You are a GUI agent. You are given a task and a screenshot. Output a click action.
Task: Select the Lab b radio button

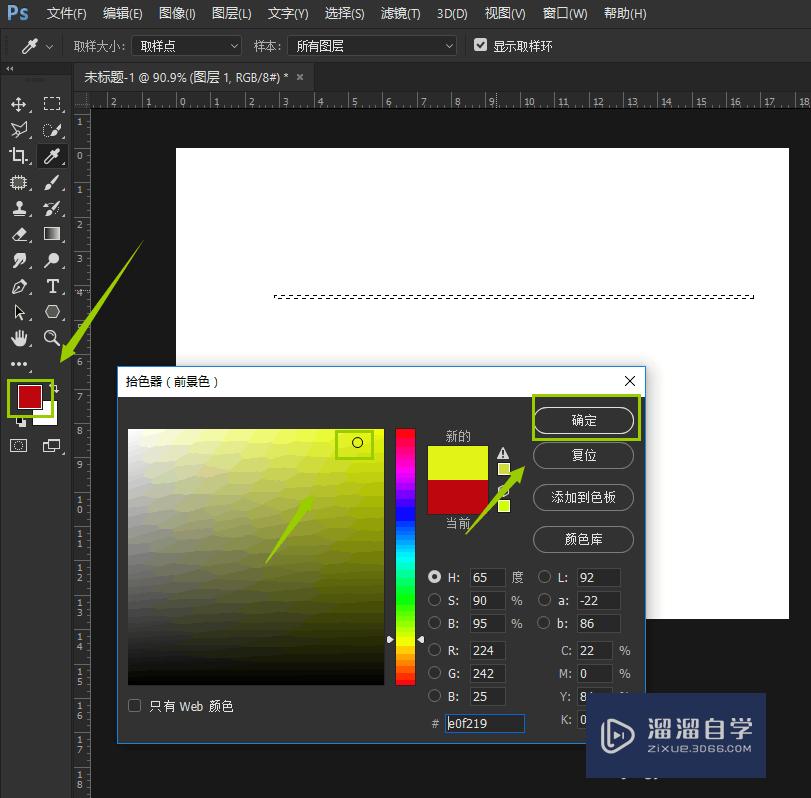pyautogui.click(x=544, y=622)
